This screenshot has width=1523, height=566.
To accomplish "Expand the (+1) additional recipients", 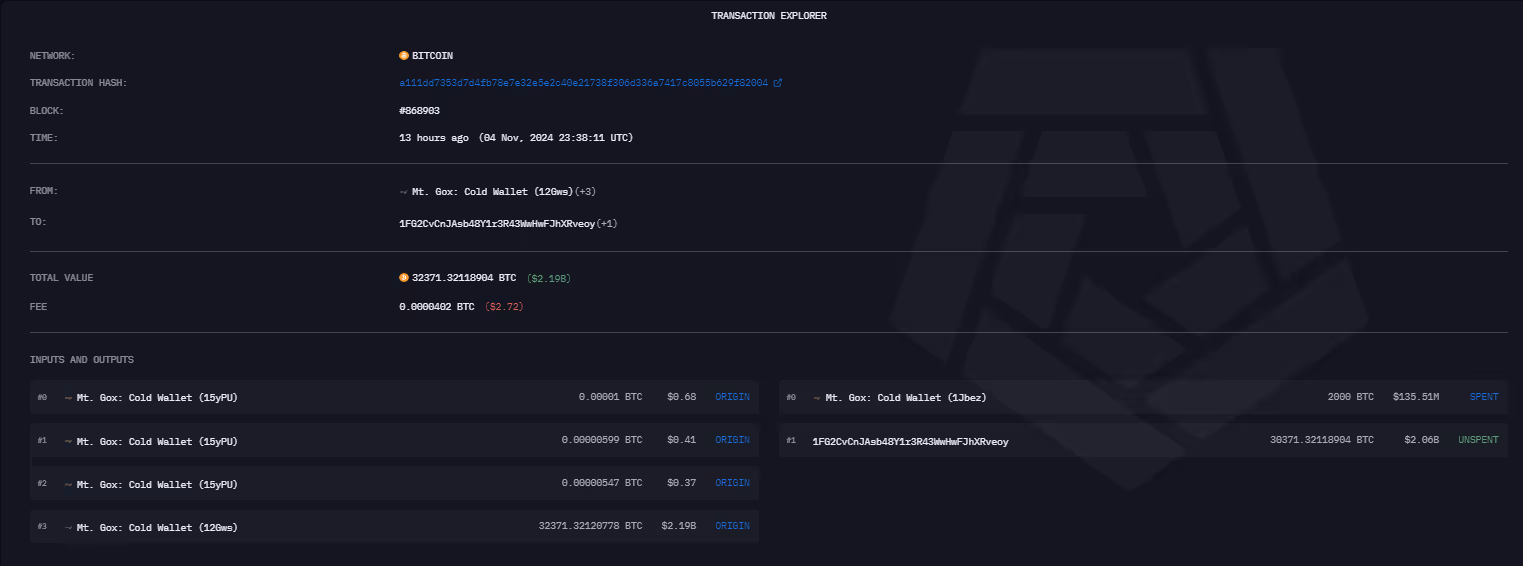I will (x=607, y=223).
